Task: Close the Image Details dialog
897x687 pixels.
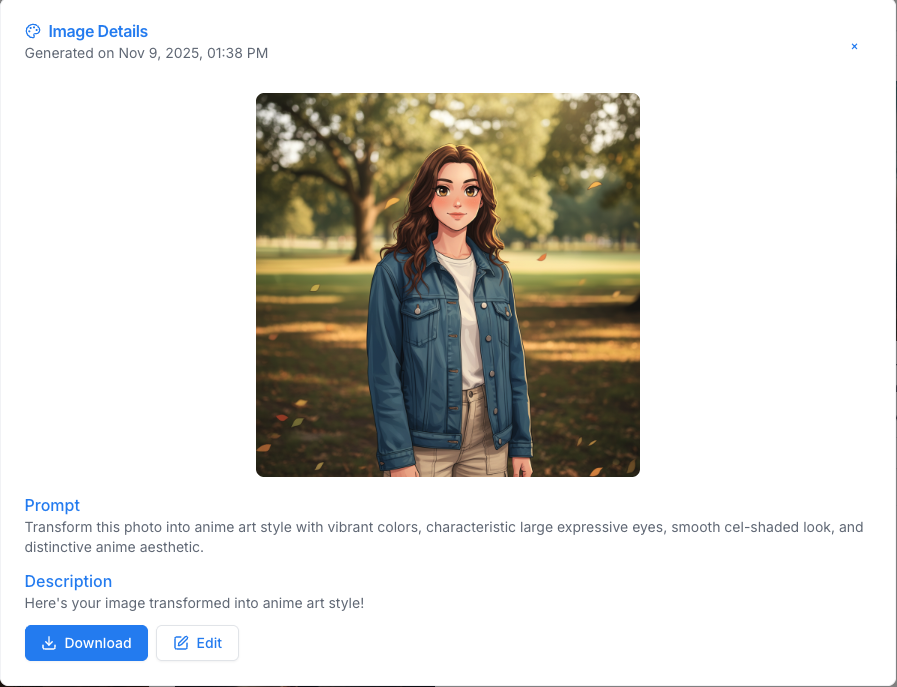Action: pyautogui.click(x=854, y=46)
